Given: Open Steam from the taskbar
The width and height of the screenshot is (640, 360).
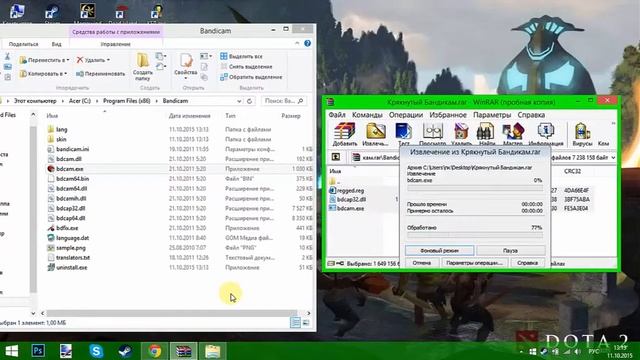Looking at the screenshot, I should coord(125,351).
